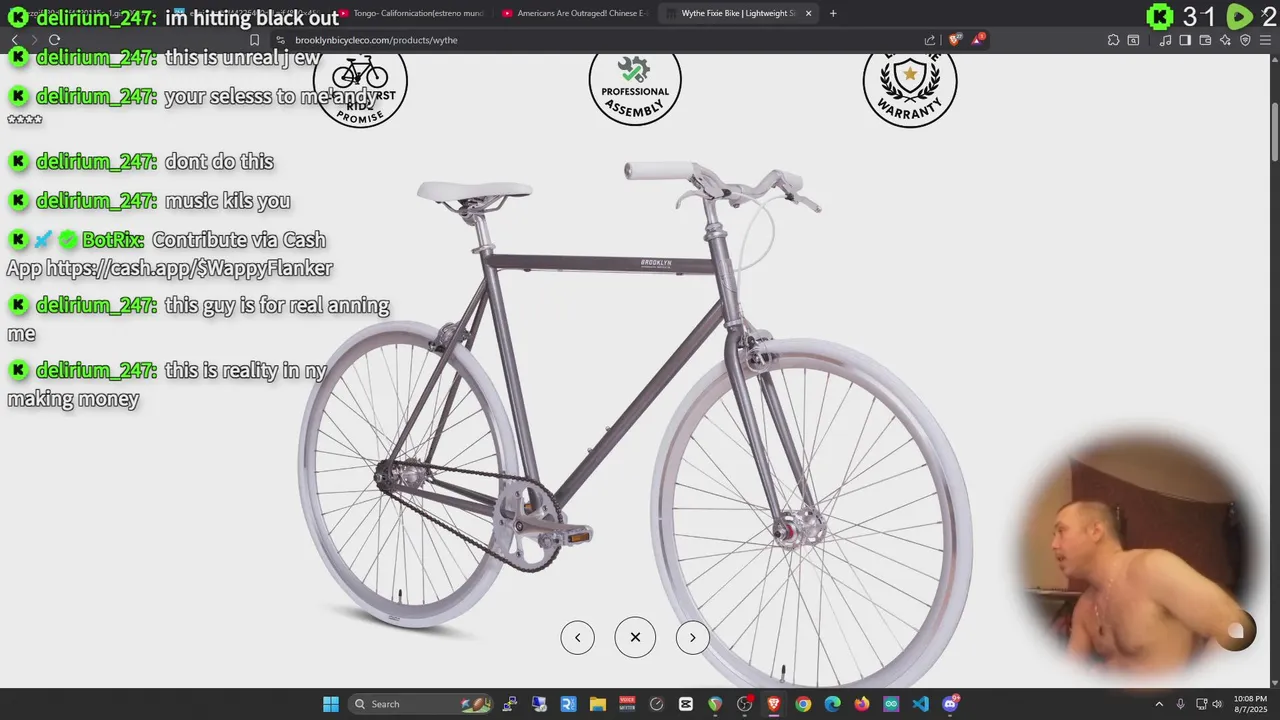Open the Leo AI sparkle icon
The width and height of the screenshot is (1280, 720).
click(x=1225, y=40)
